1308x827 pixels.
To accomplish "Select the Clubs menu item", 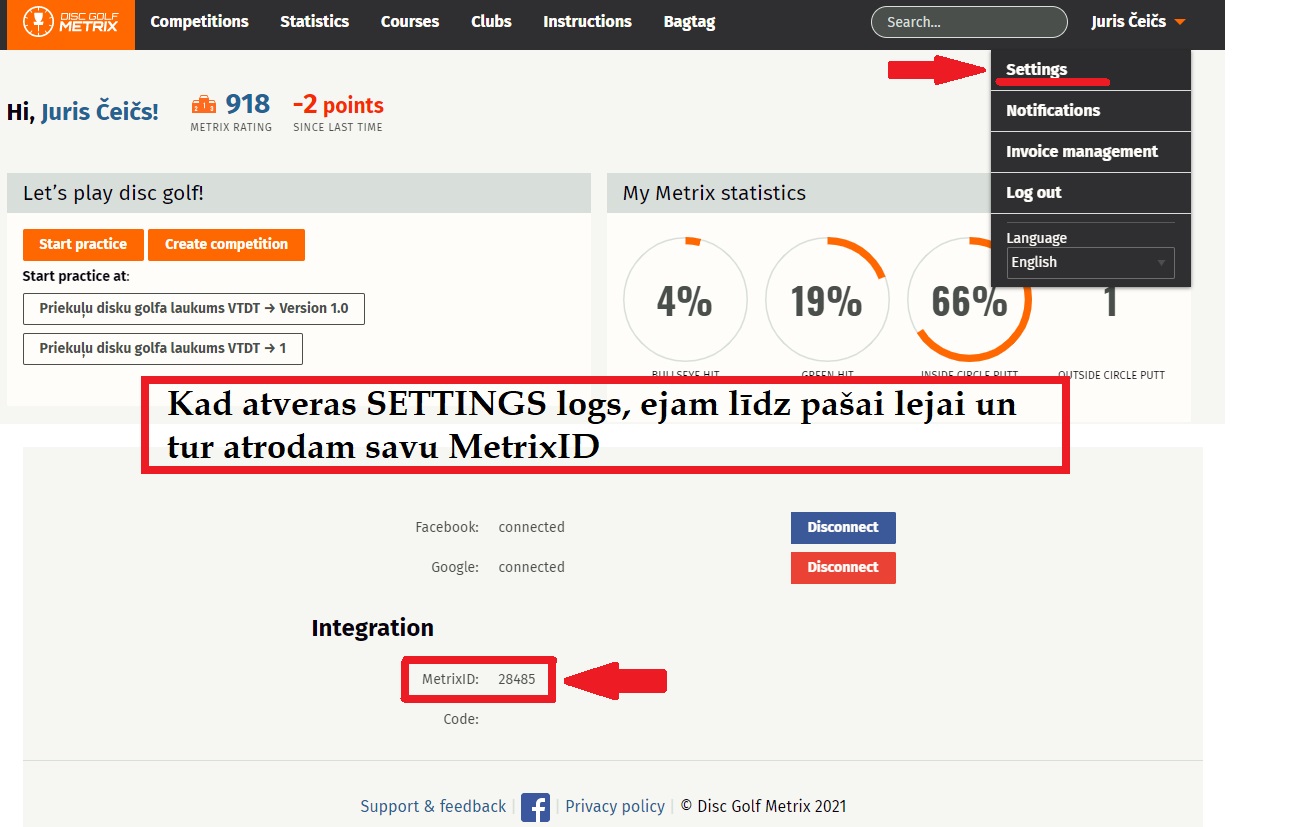I will [x=491, y=22].
